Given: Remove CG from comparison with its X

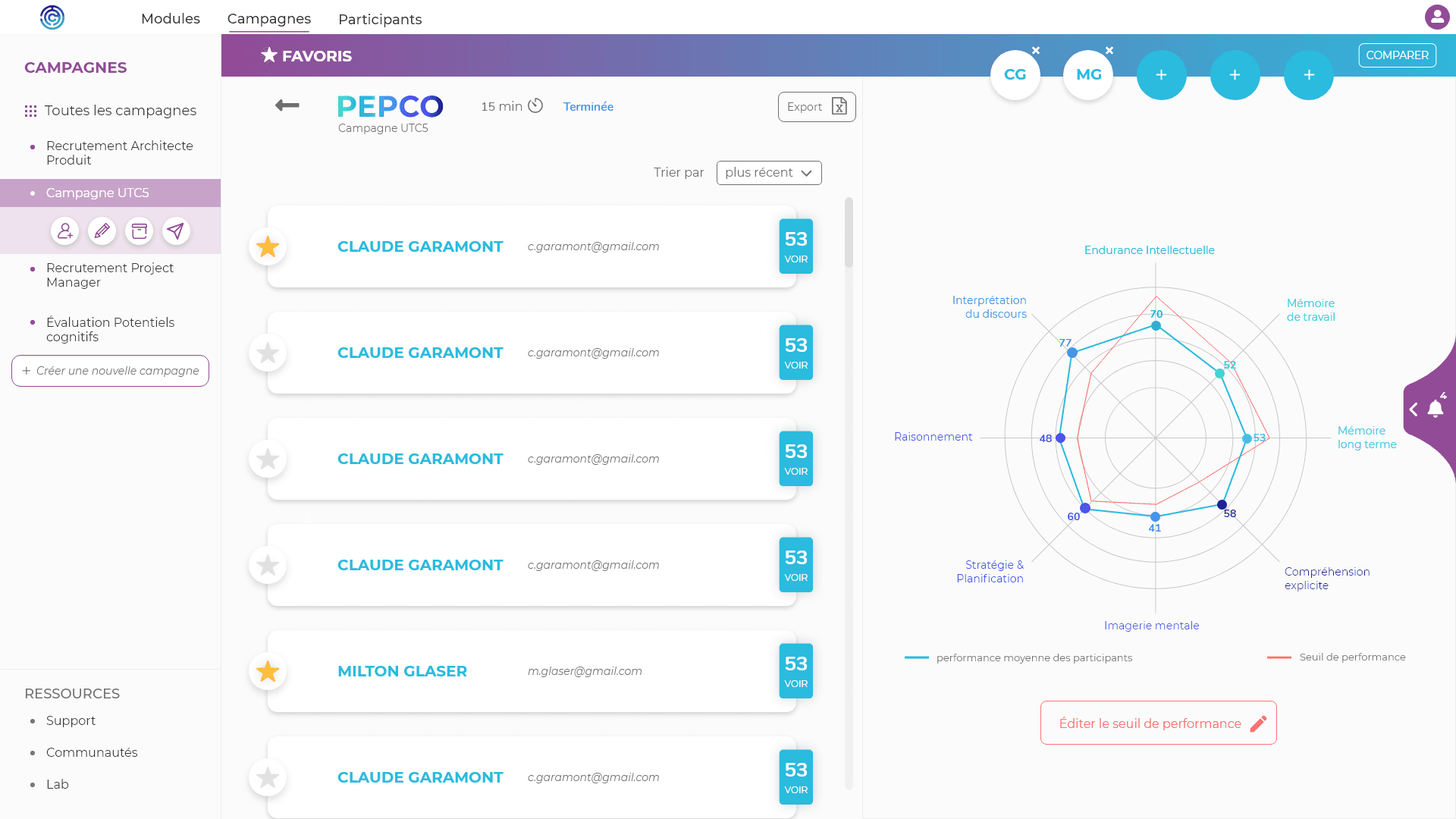Looking at the screenshot, I should [1036, 51].
